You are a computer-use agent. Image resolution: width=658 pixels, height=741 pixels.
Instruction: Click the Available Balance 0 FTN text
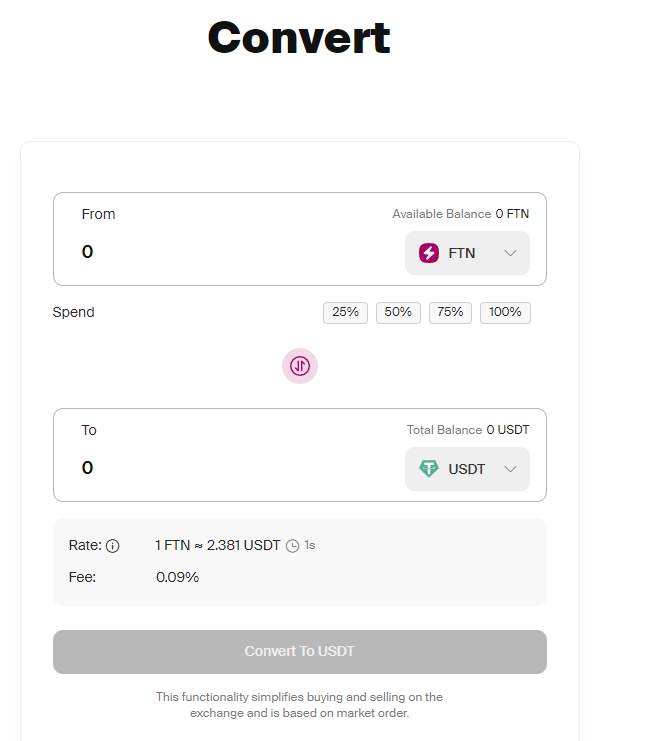[x=460, y=214]
